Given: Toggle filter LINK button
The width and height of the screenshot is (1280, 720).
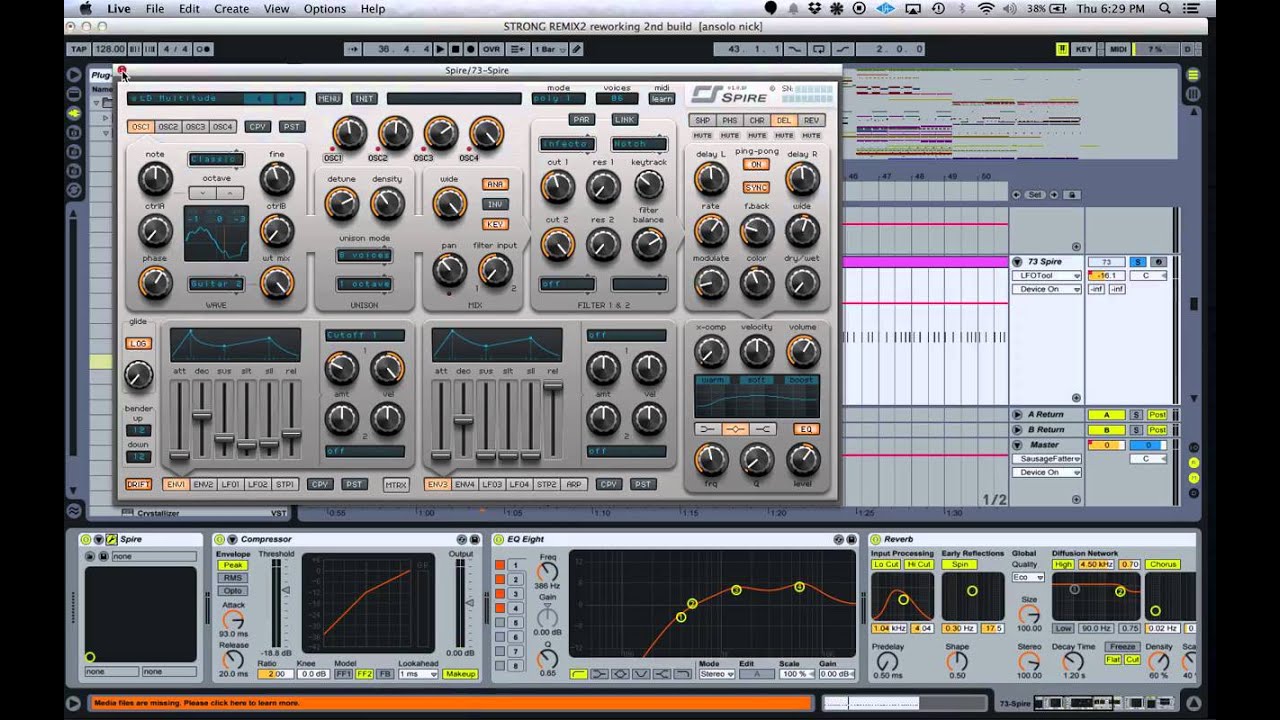Looking at the screenshot, I should (x=624, y=119).
